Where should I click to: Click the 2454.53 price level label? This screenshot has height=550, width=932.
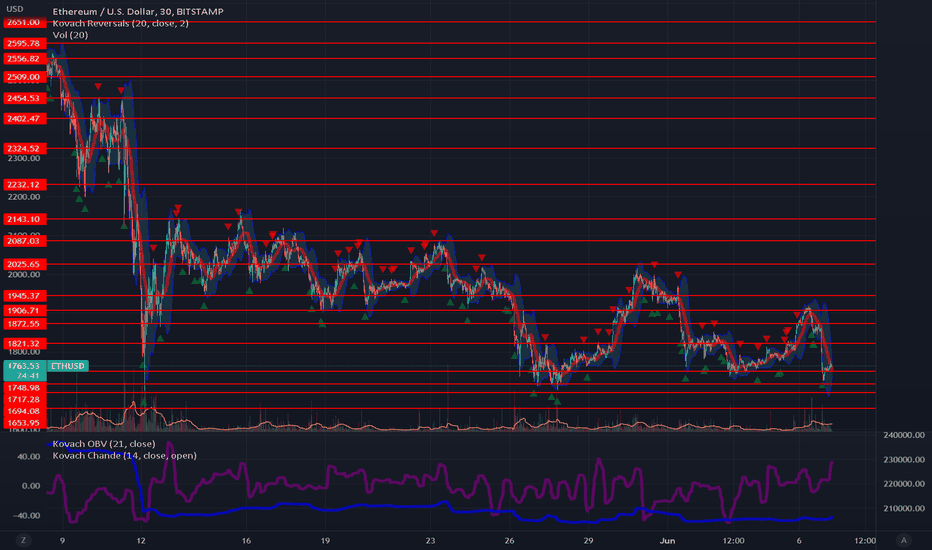pos(24,98)
